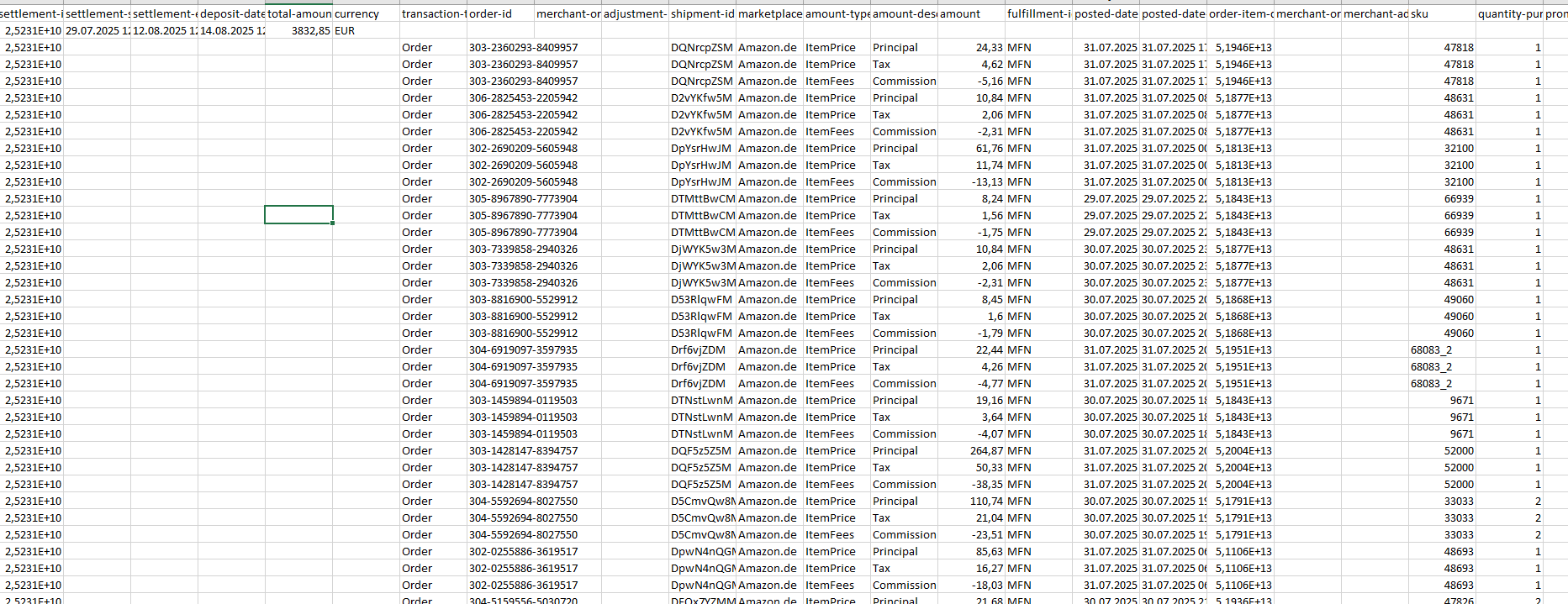Select the amount cell with value 264,87

(971, 451)
